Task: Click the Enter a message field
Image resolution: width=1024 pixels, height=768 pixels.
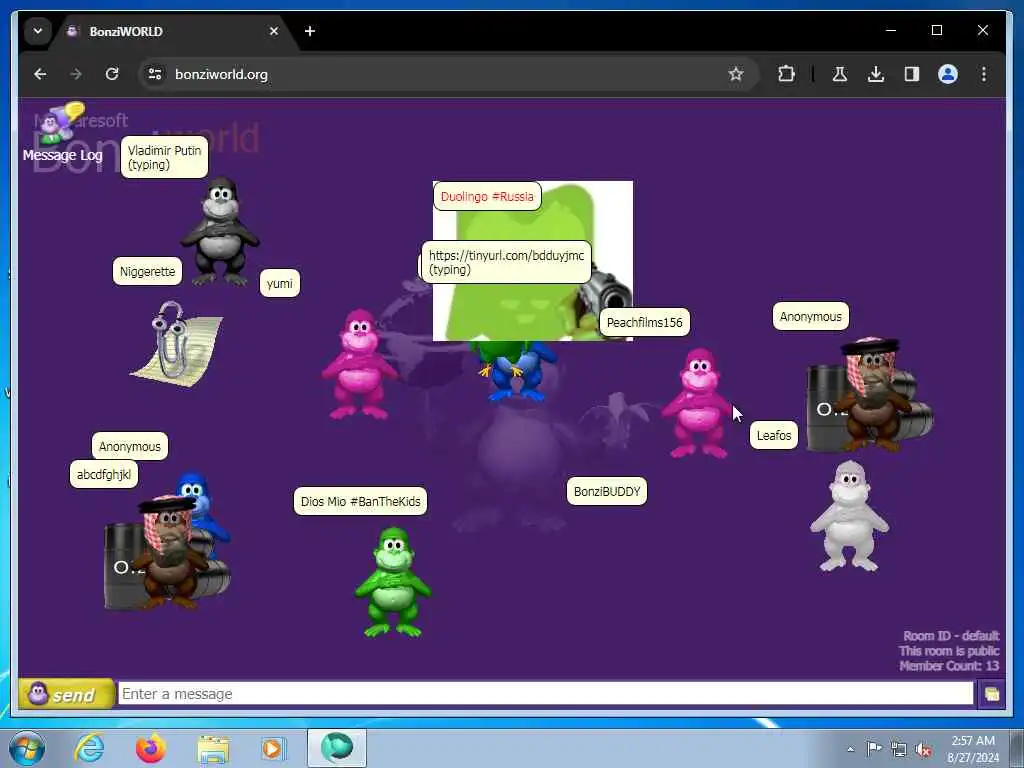Action: coord(545,694)
